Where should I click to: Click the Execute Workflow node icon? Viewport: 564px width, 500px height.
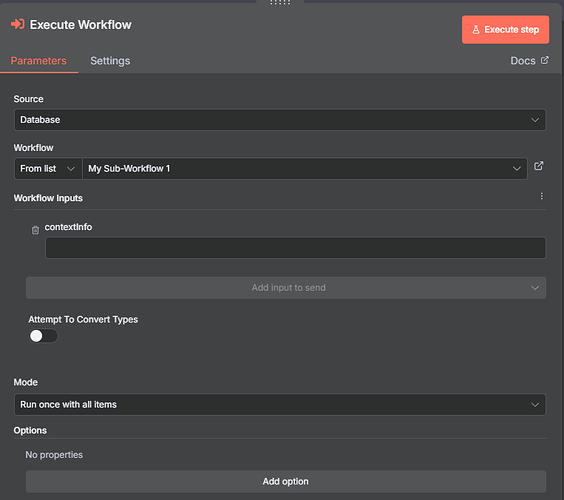point(18,24)
